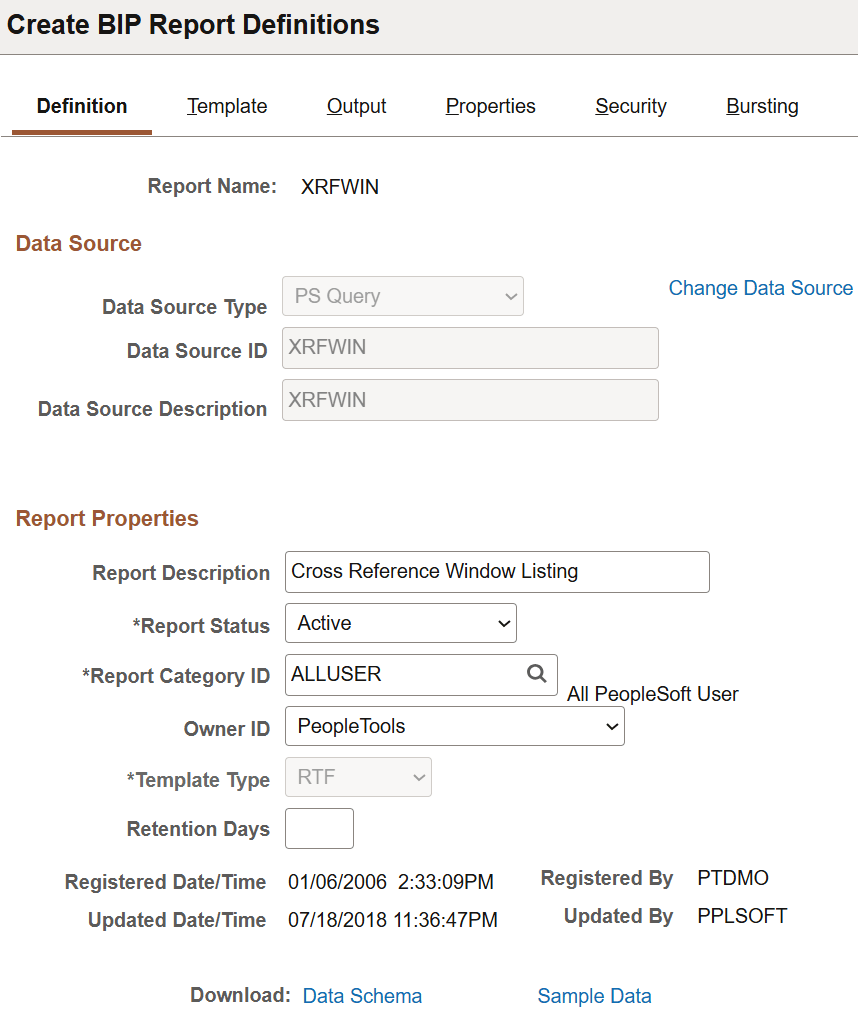
Task: Open the Output tab
Action: click(x=356, y=106)
